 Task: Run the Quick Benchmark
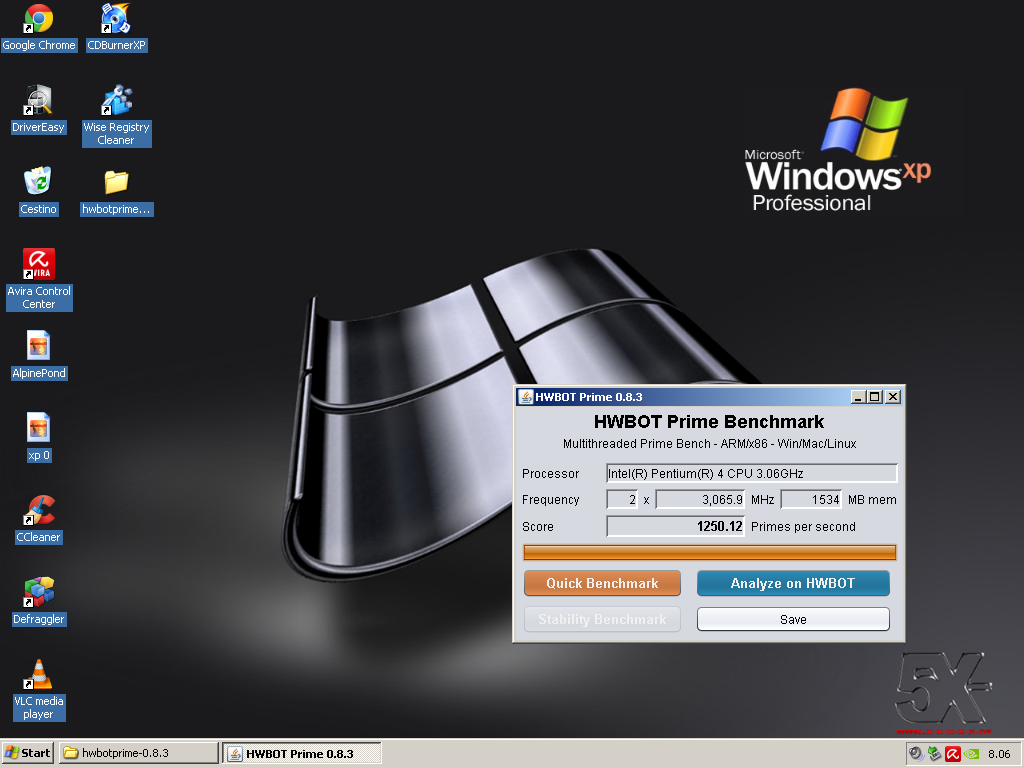click(602, 583)
